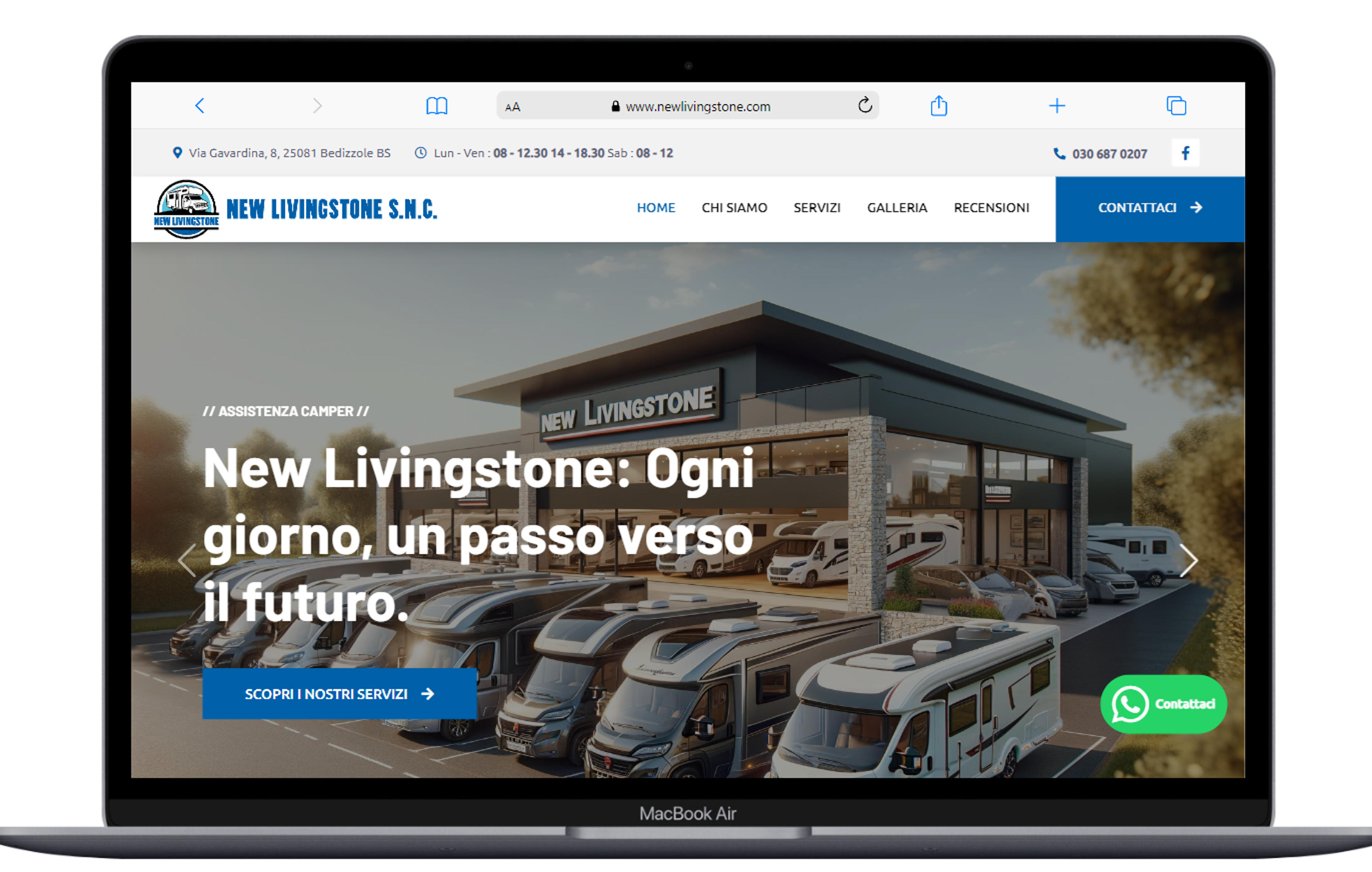The image size is (1372, 872).
Task: Click the hero headline New Livingstone: Ogni giorno
Action: pyautogui.click(x=479, y=535)
